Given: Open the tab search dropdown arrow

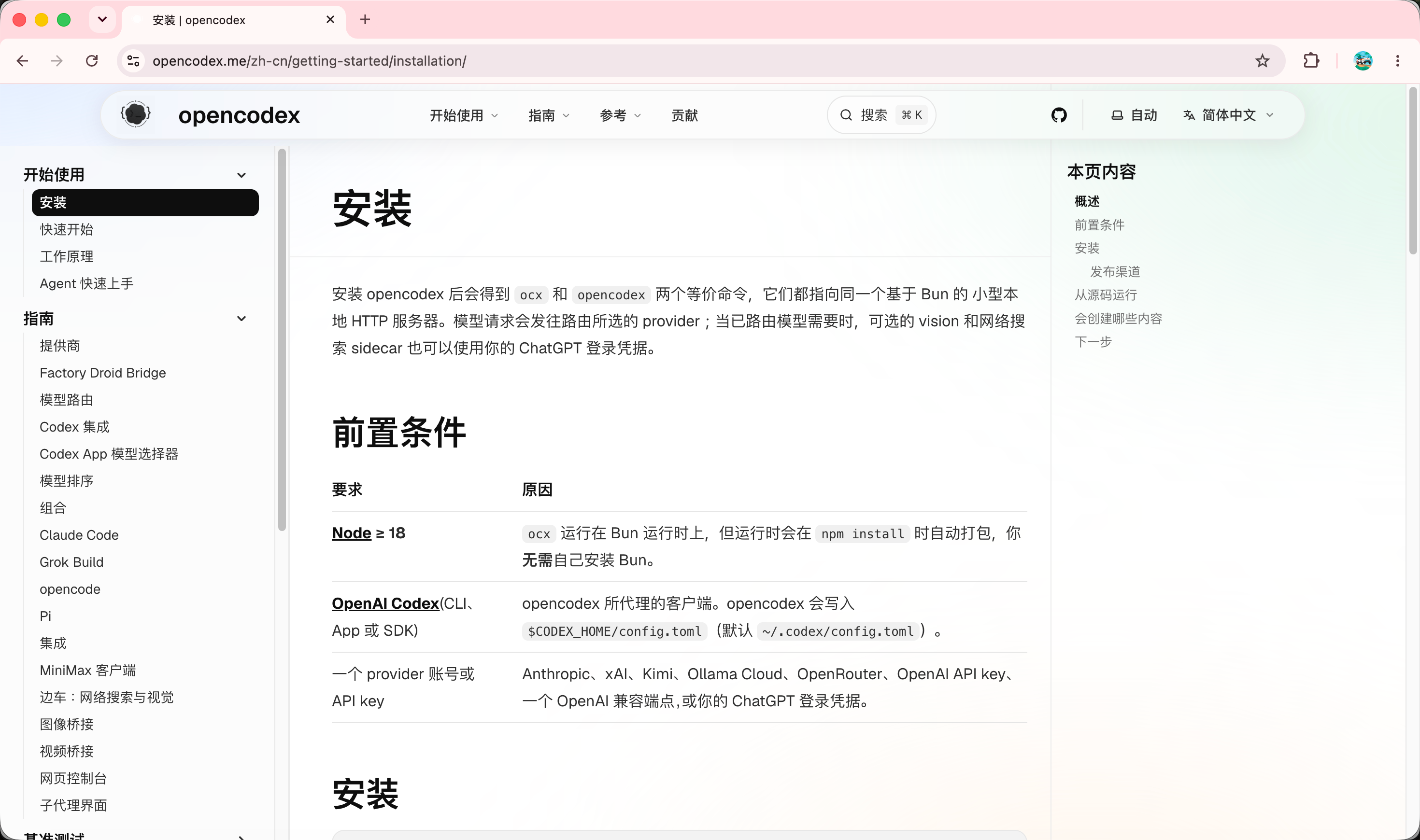Looking at the screenshot, I should tap(102, 20).
